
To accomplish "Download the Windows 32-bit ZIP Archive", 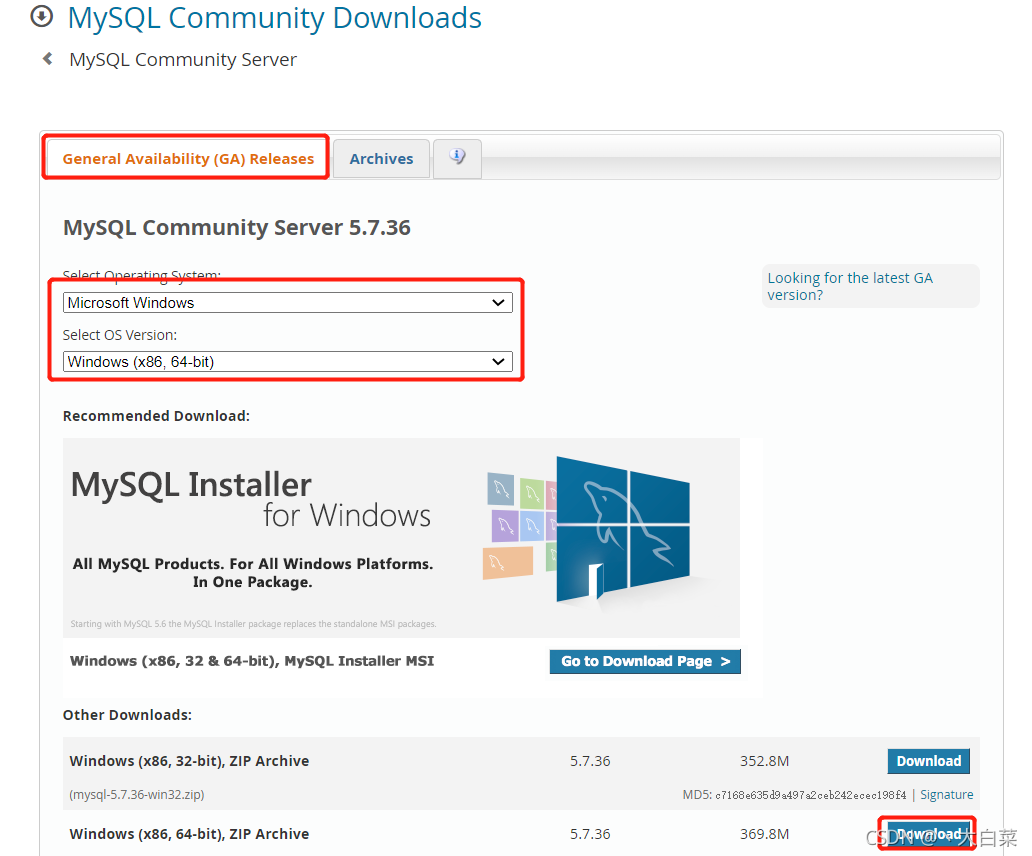I will 929,761.
